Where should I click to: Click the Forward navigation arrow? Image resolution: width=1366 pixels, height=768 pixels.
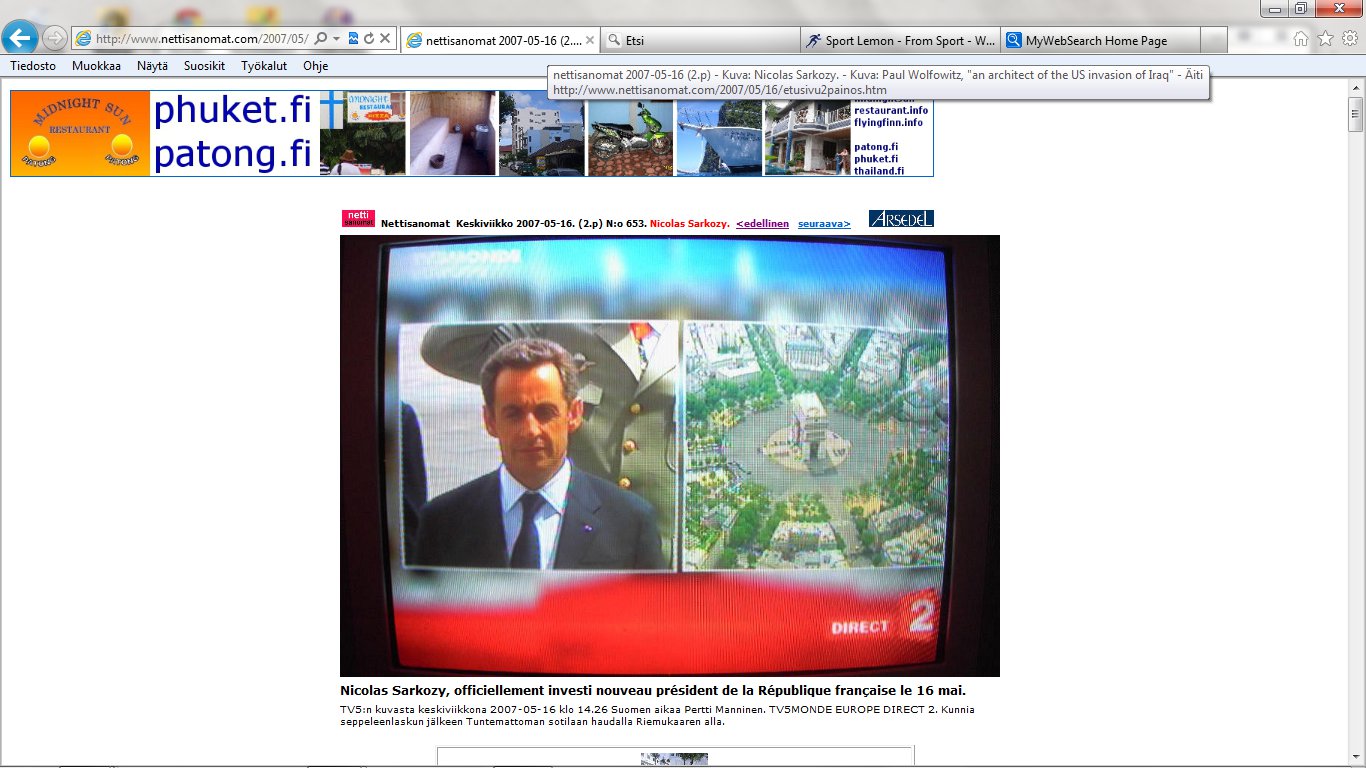coord(55,39)
